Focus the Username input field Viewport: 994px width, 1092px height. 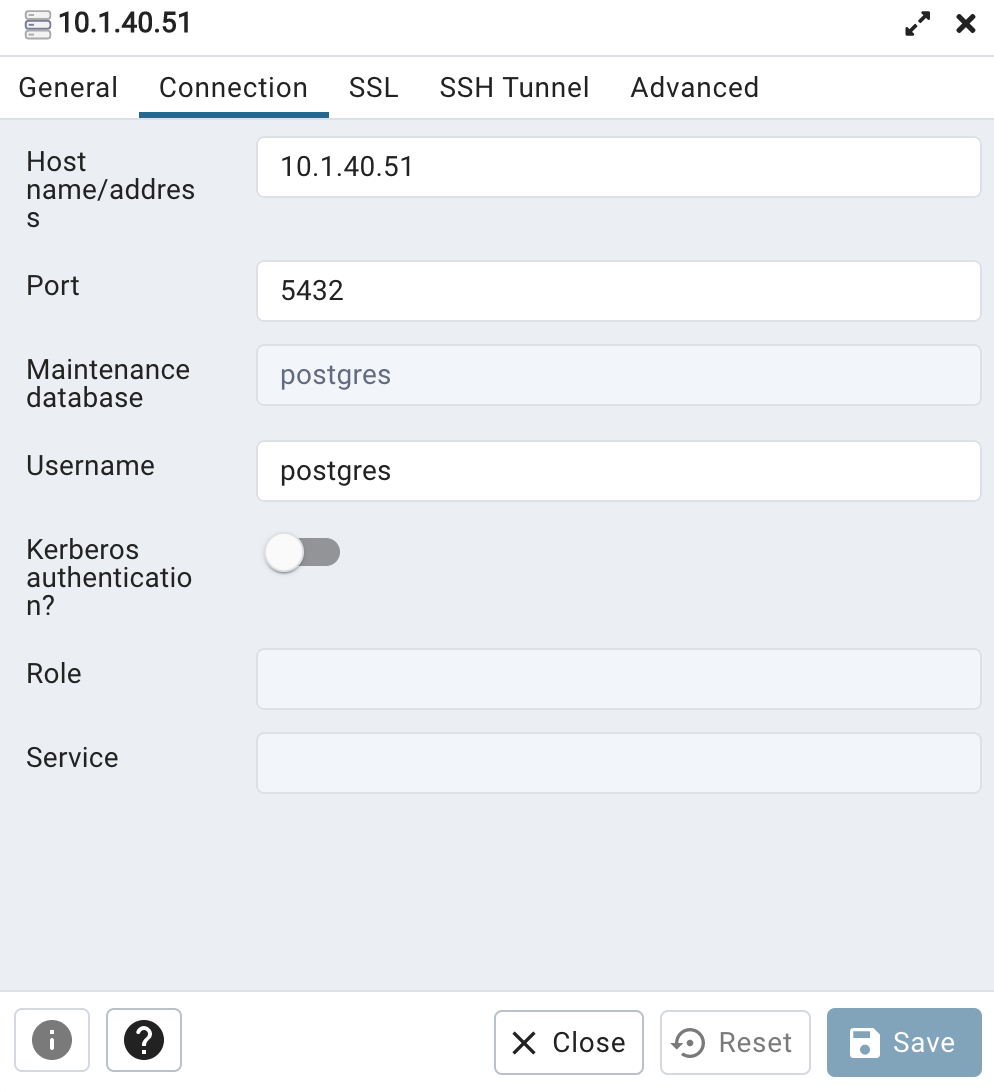(619, 471)
